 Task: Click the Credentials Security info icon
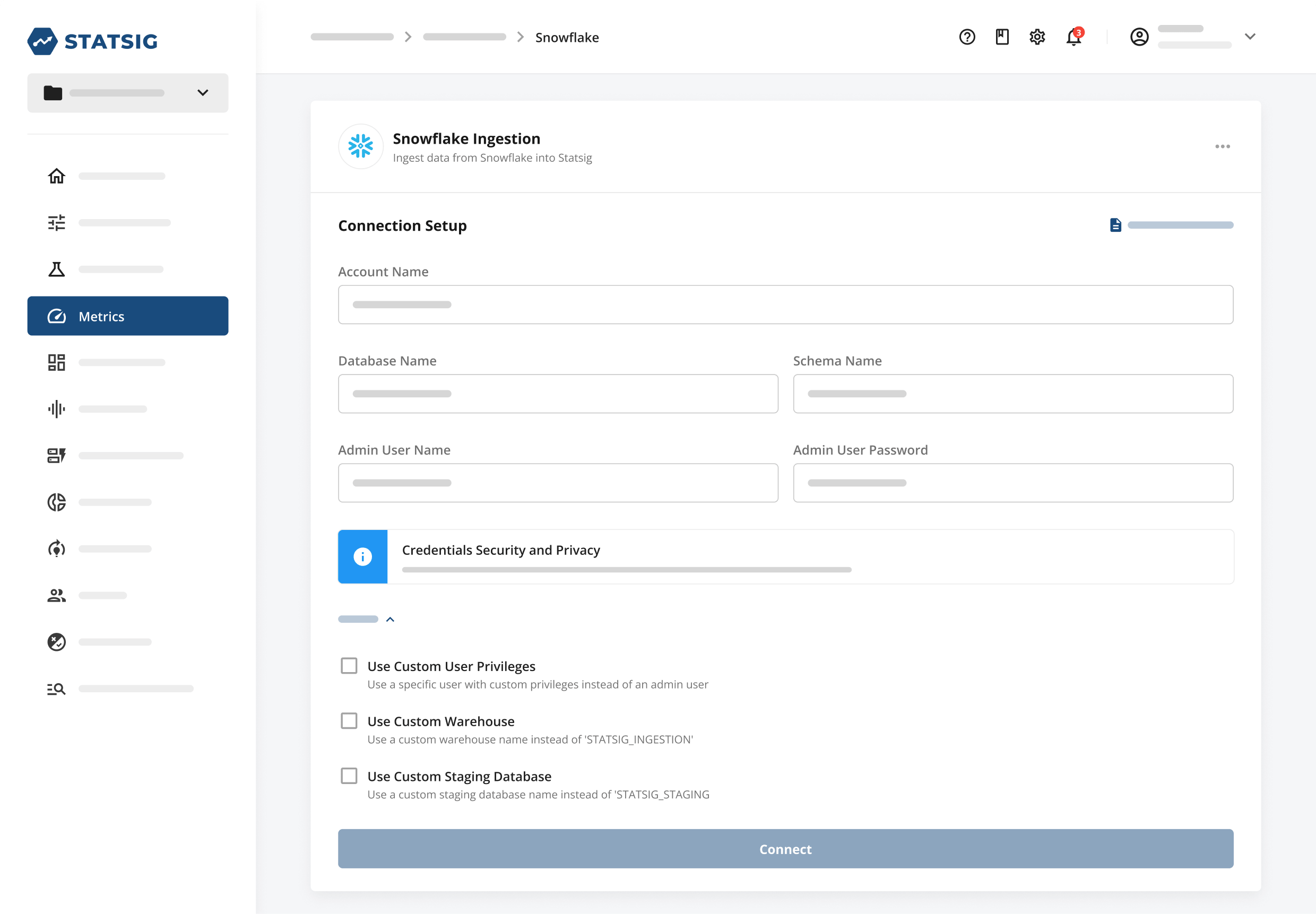(362, 556)
